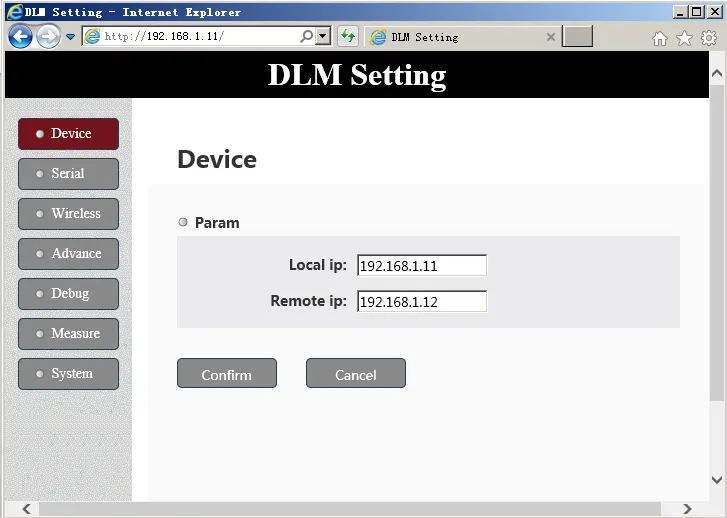Open the Tools gear icon
The height and width of the screenshot is (518, 727).
[709, 38]
